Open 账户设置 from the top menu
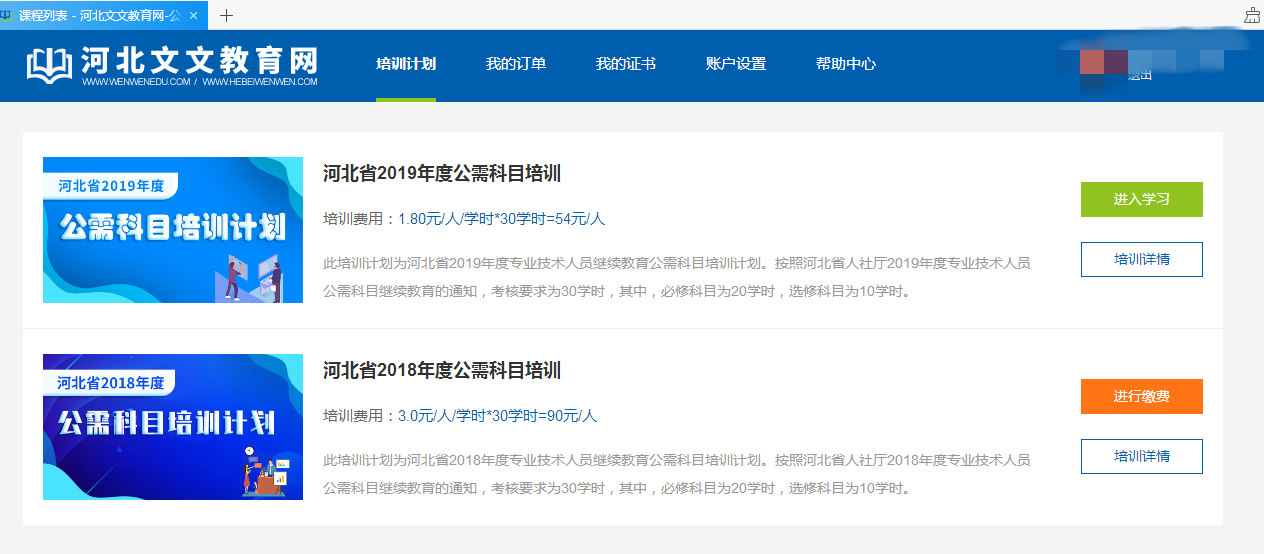 (x=736, y=64)
